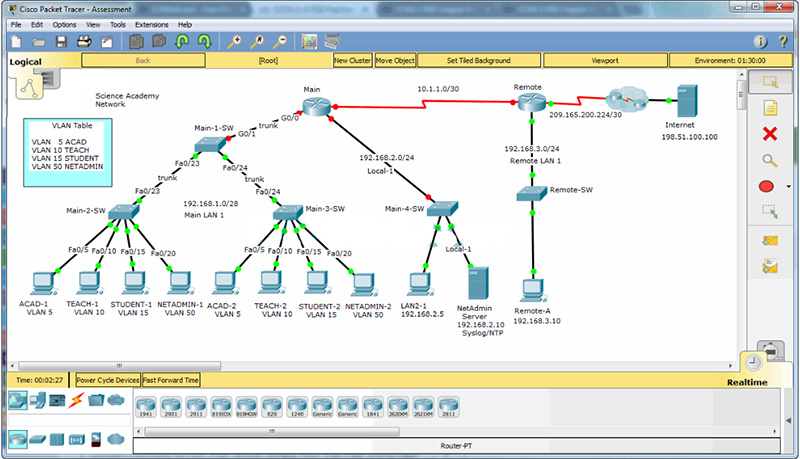Screen dimensions: 800x459
Task: Open the Help menu
Action: (185, 24)
